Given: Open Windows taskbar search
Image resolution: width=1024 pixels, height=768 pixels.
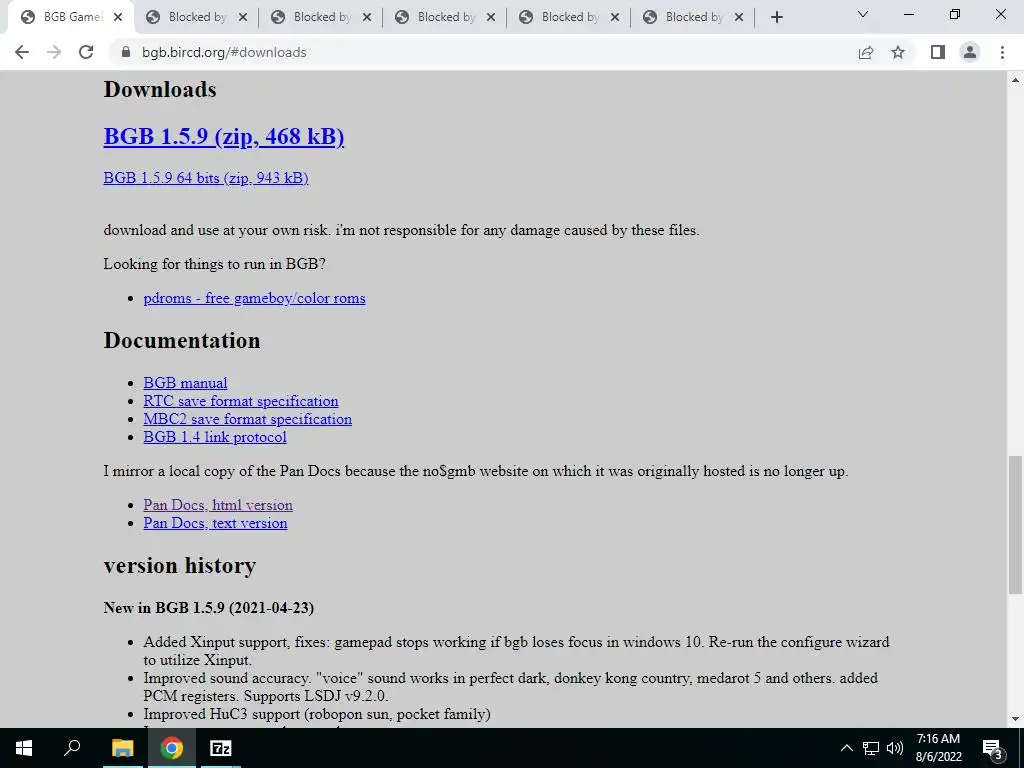Looking at the screenshot, I should click(72, 748).
